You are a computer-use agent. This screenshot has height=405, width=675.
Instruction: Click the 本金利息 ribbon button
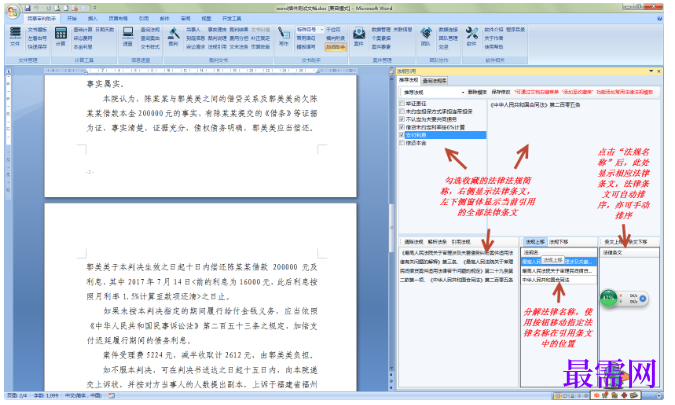tap(83, 46)
